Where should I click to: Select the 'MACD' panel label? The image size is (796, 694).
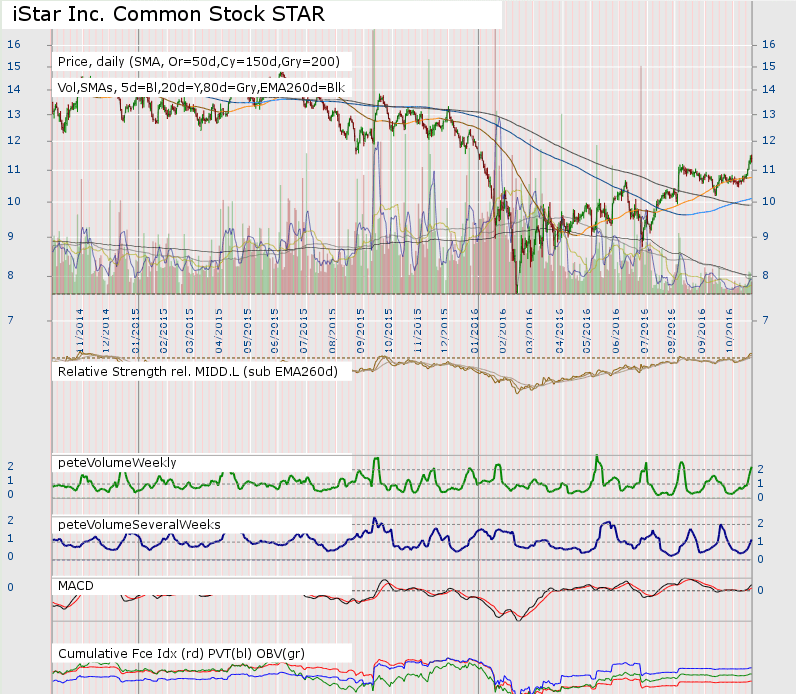pyautogui.click(x=76, y=586)
